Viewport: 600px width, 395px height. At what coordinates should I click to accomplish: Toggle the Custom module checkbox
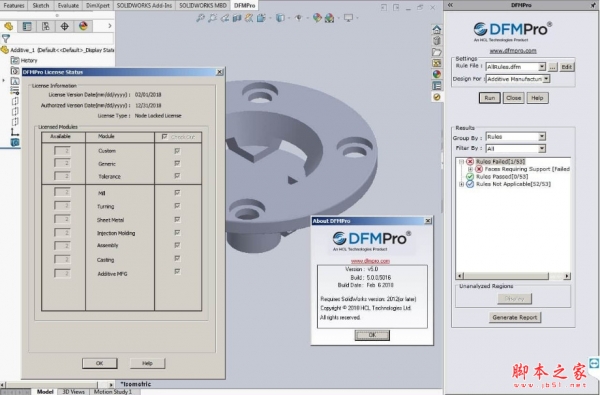pos(177,151)
